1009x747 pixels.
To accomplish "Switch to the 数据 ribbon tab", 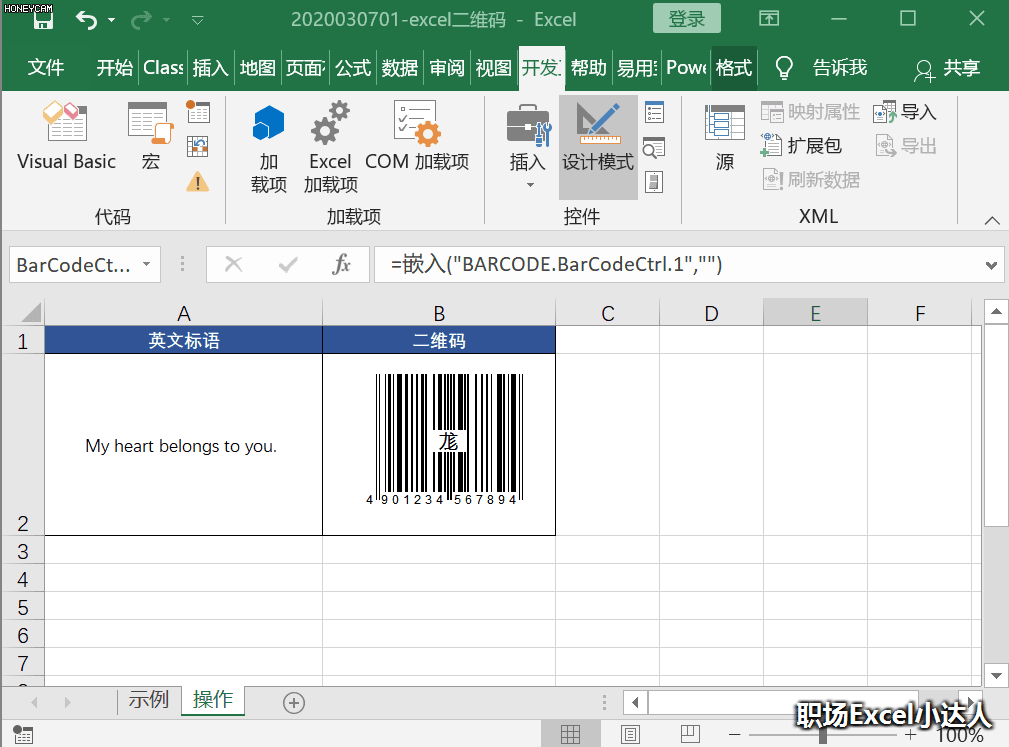I will coord(400,67).
